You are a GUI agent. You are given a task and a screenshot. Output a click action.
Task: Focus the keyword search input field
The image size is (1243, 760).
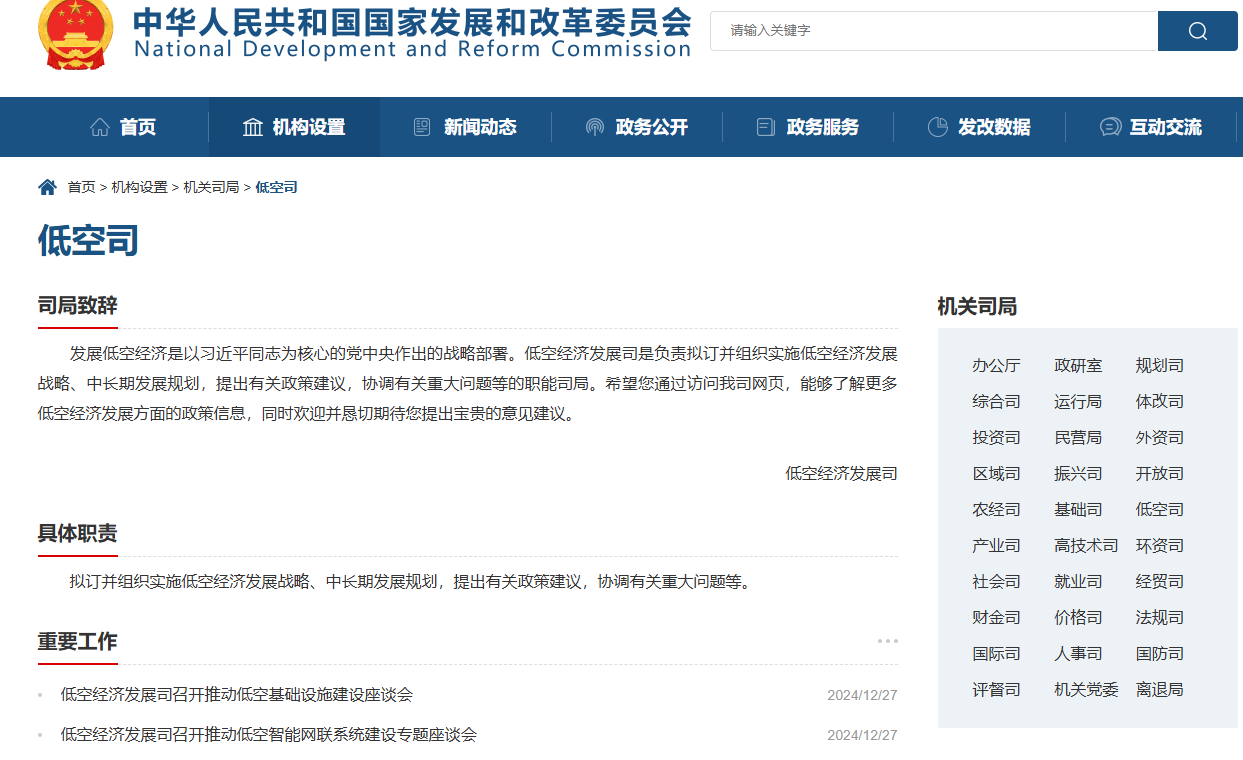tap(934, 31)
